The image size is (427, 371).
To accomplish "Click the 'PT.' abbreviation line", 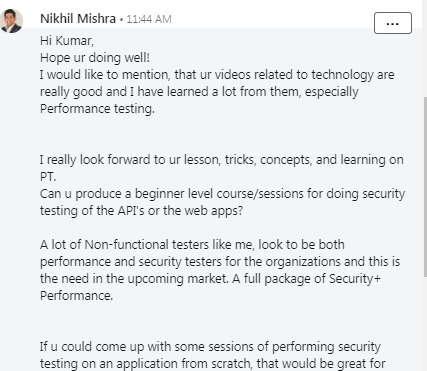I will tap(48, 177).
